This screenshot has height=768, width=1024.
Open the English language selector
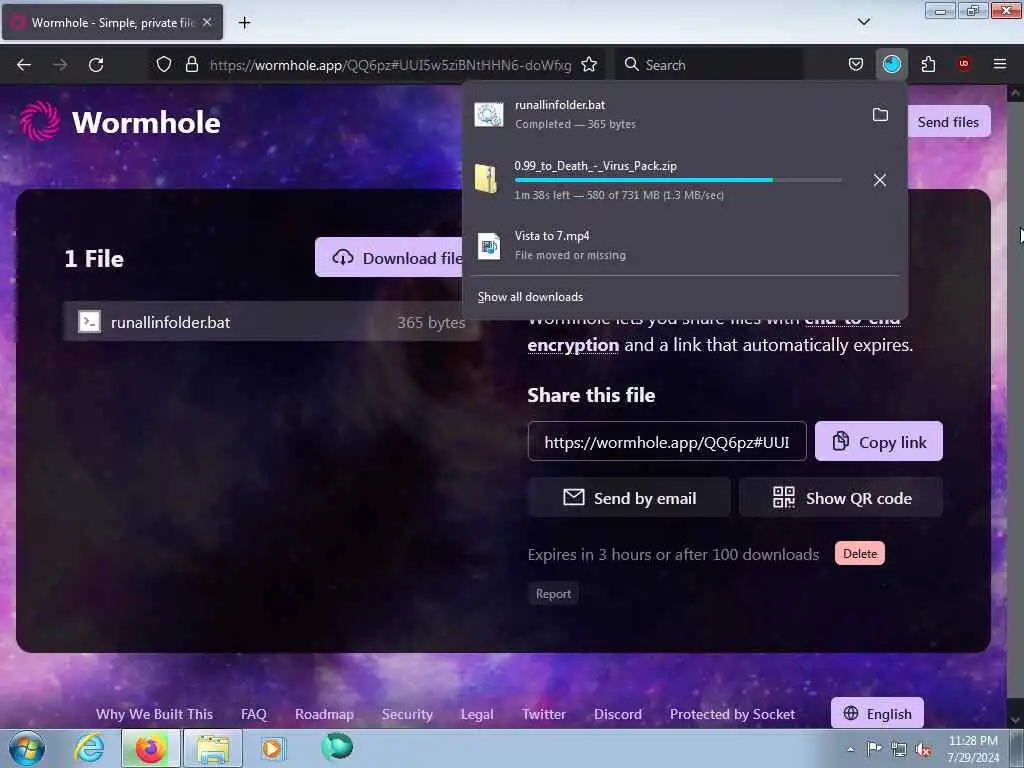[877, 713]
